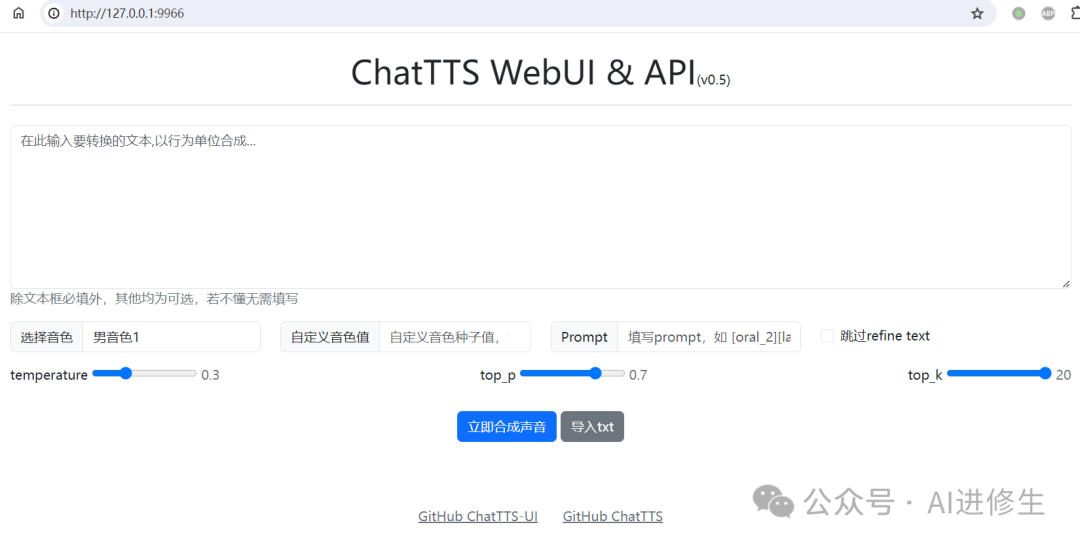The height and width of the screenshot is (546, 1080).
Task: Click the Prompt input field
Action: pos(709,337)
